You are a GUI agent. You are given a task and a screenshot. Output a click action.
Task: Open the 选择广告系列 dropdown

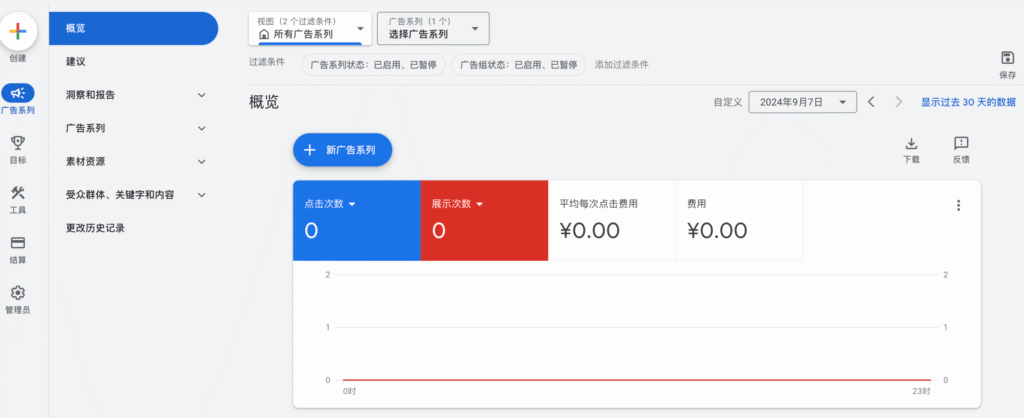tap(433, 28)
